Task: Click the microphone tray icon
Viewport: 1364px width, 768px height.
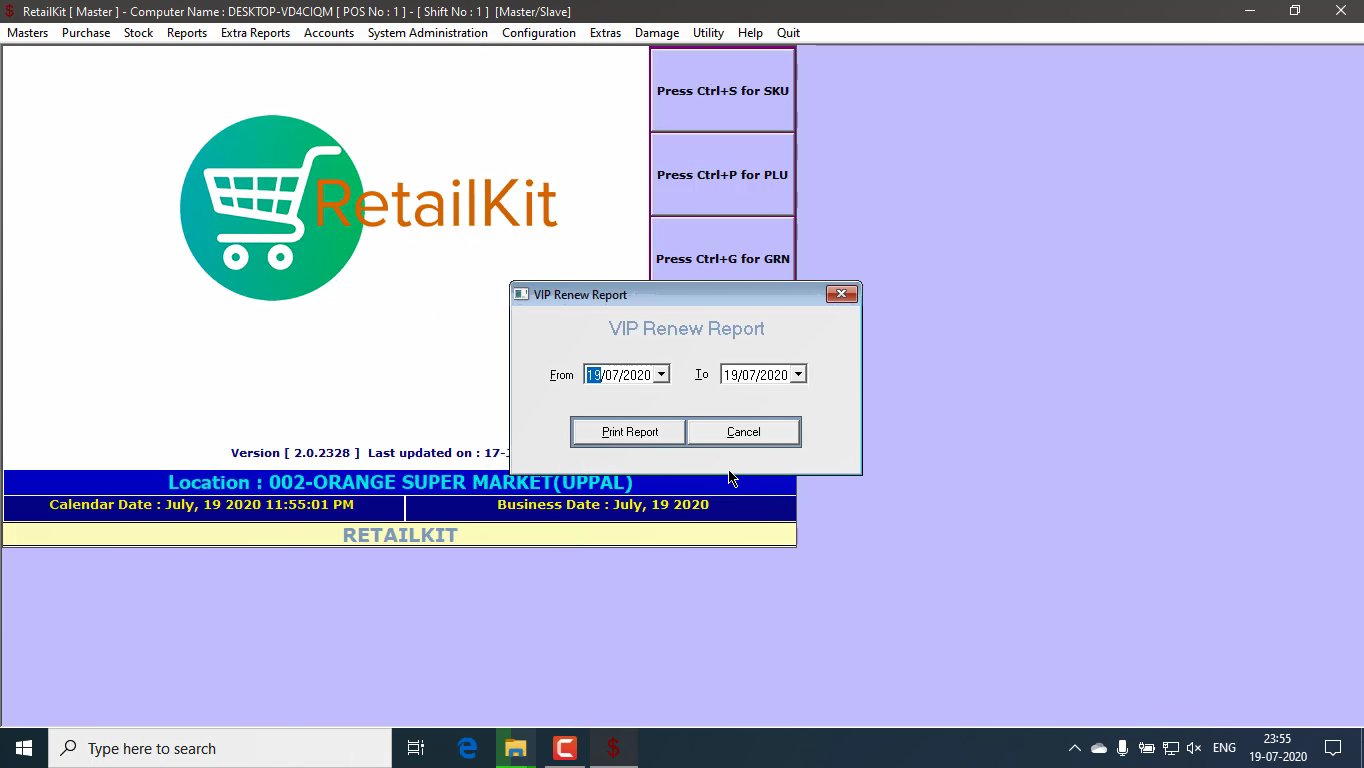Action: (1123, 748)
